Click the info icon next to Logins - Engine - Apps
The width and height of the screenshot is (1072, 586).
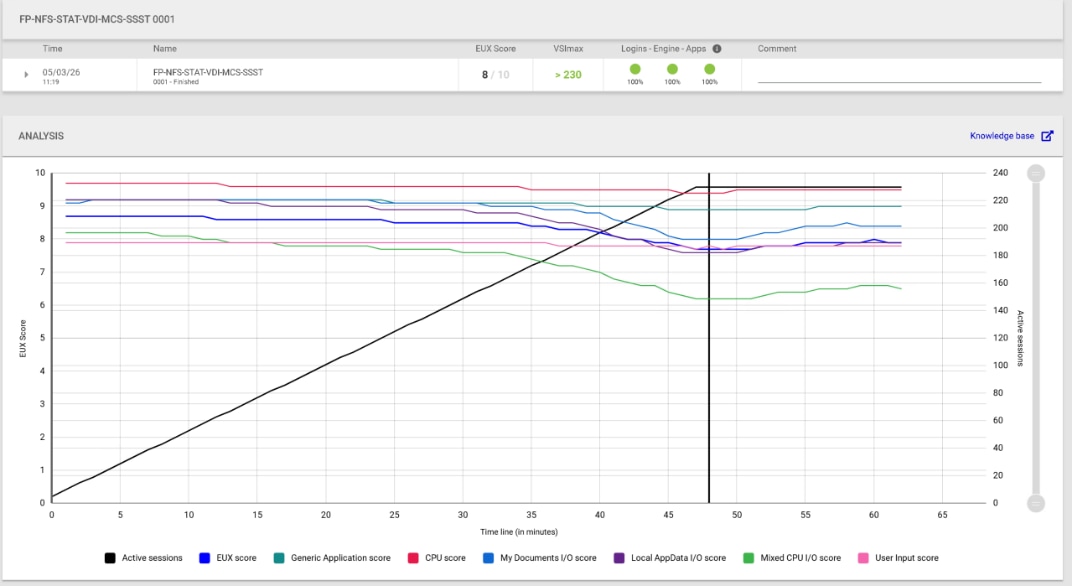[x=716, y=49]
